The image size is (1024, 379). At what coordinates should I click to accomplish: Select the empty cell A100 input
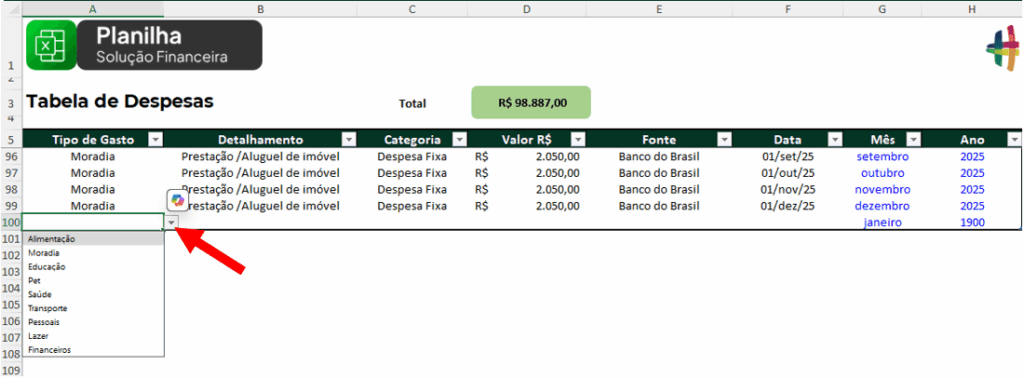(93, 222)
